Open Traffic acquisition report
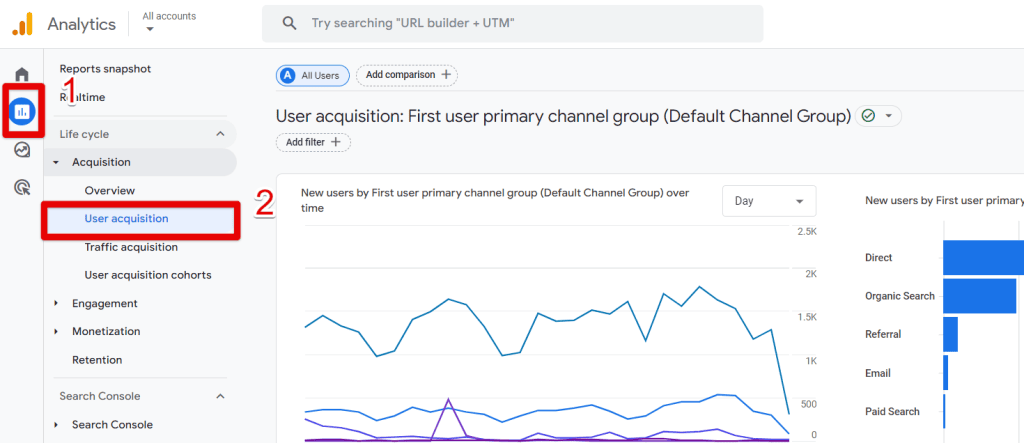The image size is (1024, 443). point(131,247)
